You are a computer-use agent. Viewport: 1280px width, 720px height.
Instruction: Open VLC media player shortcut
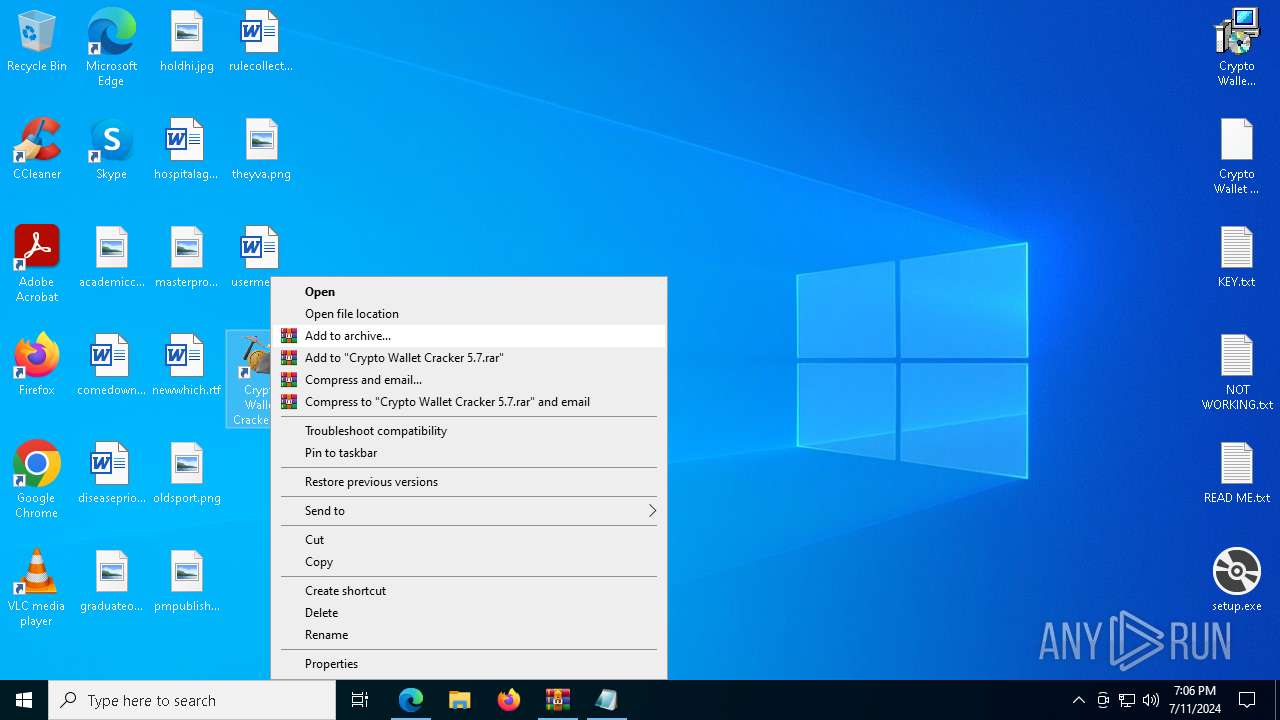(37, 587)
